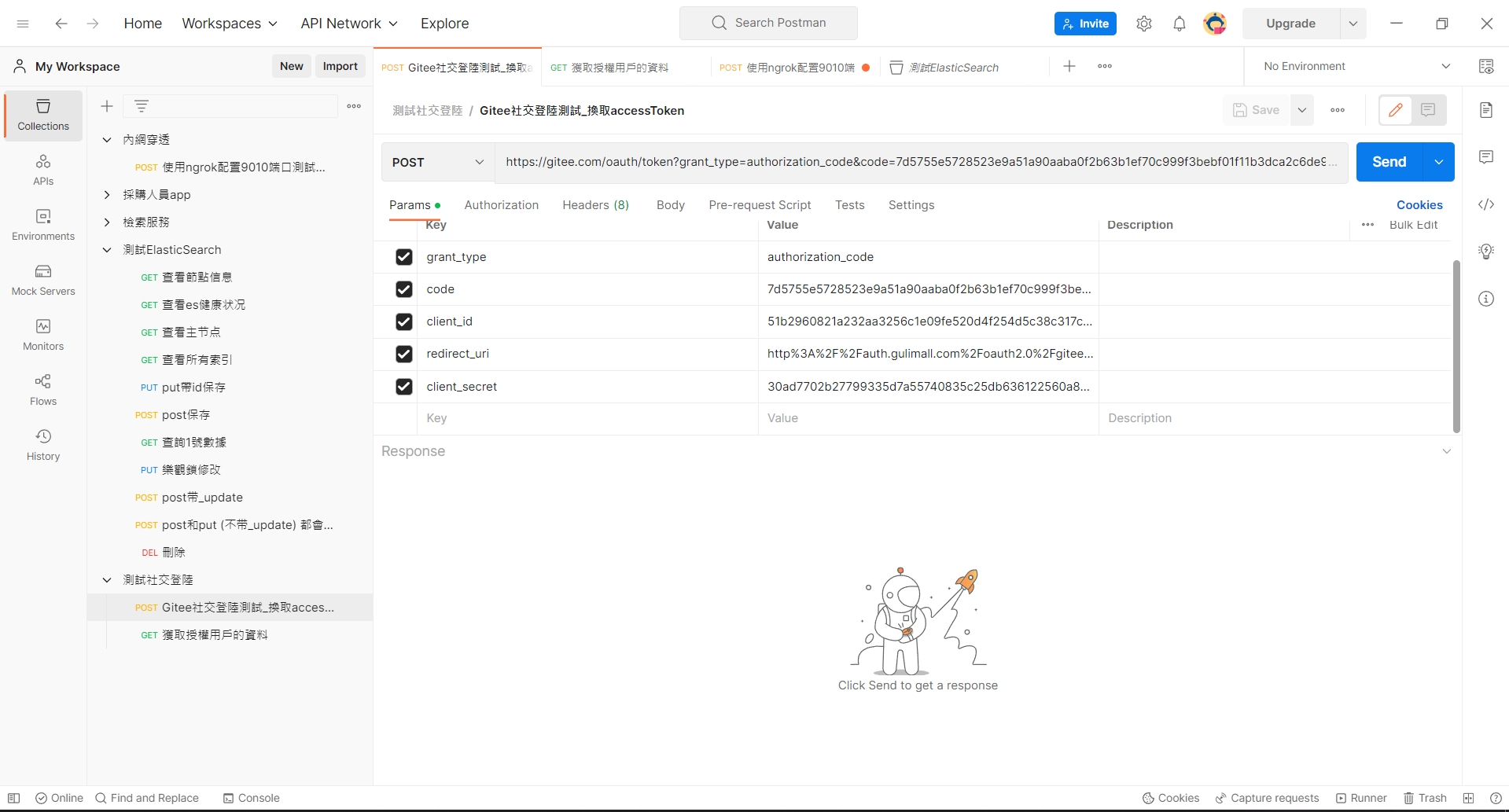
Task: Send the request
Action: tap(1389, 162)
